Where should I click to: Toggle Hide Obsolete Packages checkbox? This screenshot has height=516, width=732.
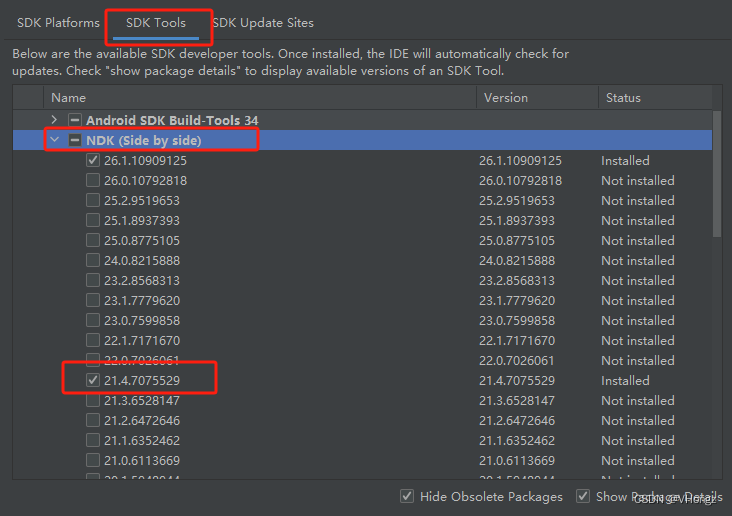pos(407,496)
